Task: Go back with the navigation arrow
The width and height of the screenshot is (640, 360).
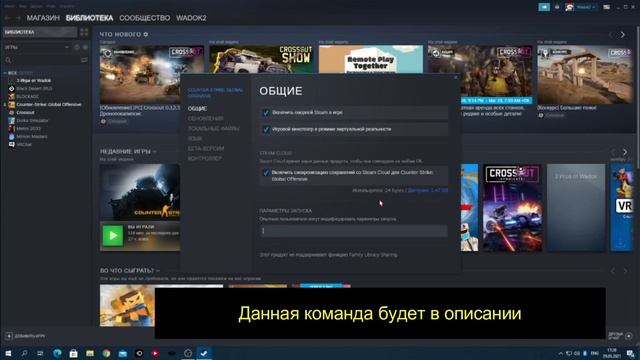Action: pos(8,18)
